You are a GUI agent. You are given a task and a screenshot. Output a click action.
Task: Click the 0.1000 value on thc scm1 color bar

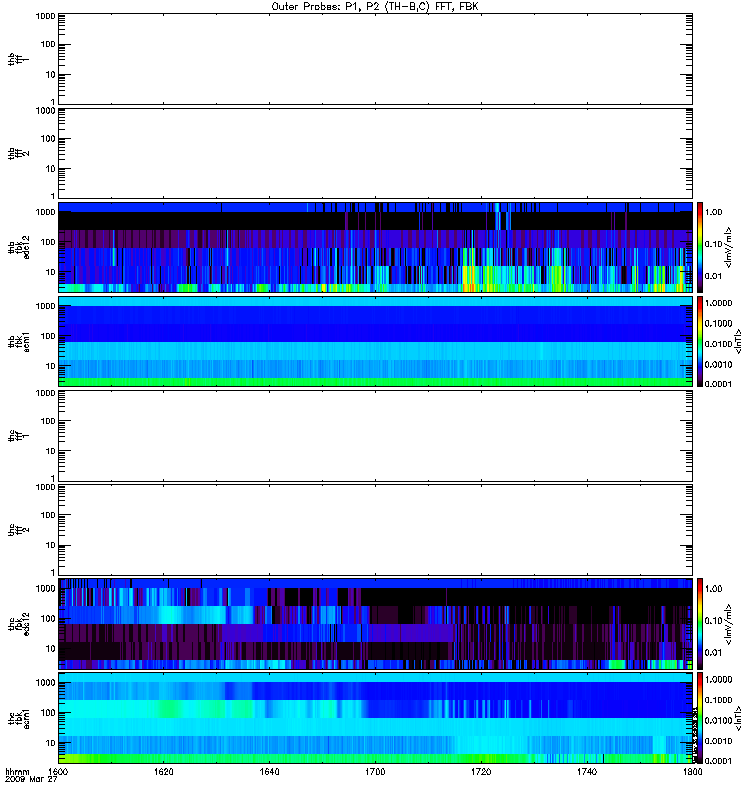(718, 700)
